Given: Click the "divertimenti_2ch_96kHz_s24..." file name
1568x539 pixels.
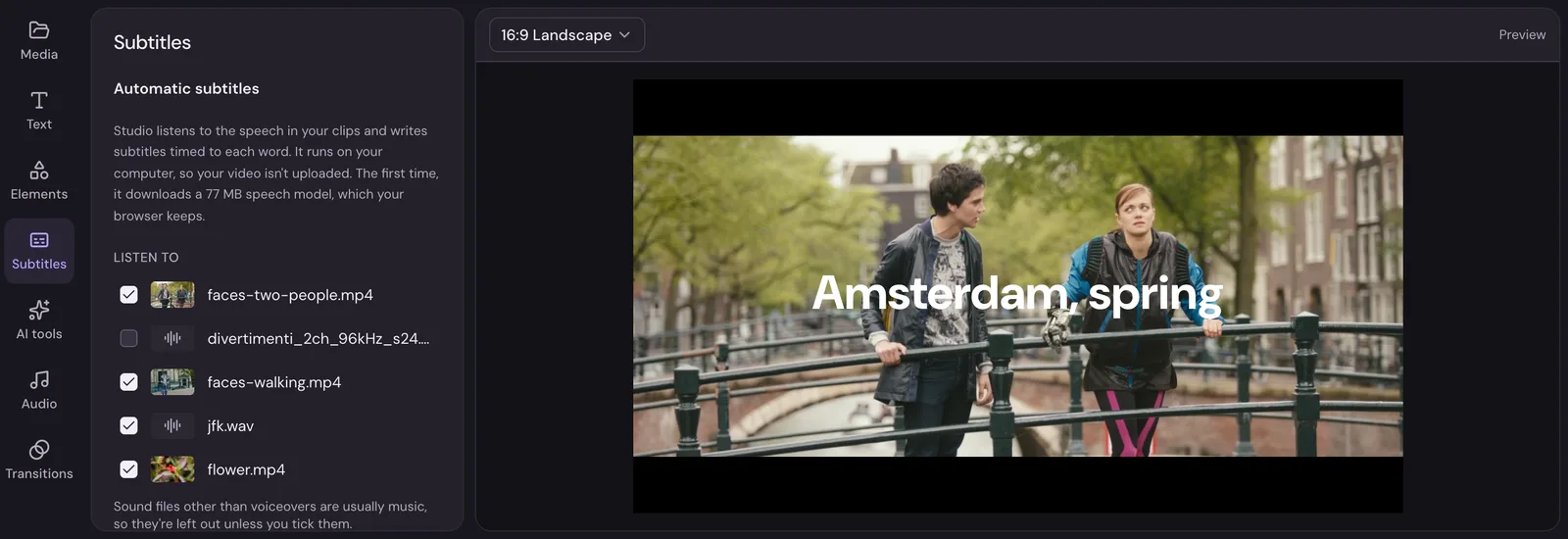Looking at the screenshot, I should [x=318, y=338].
